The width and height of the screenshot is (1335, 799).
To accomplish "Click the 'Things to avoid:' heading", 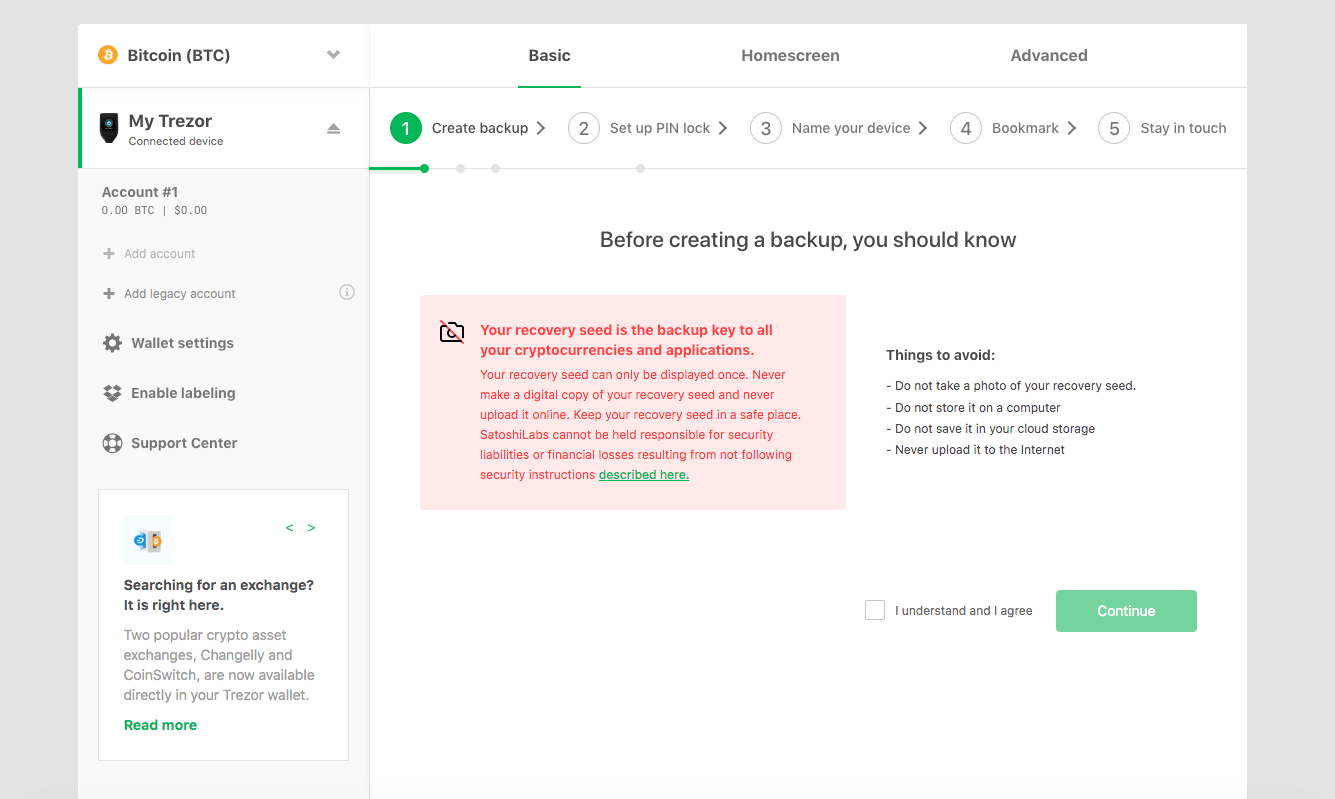I will tap(940, 355).
